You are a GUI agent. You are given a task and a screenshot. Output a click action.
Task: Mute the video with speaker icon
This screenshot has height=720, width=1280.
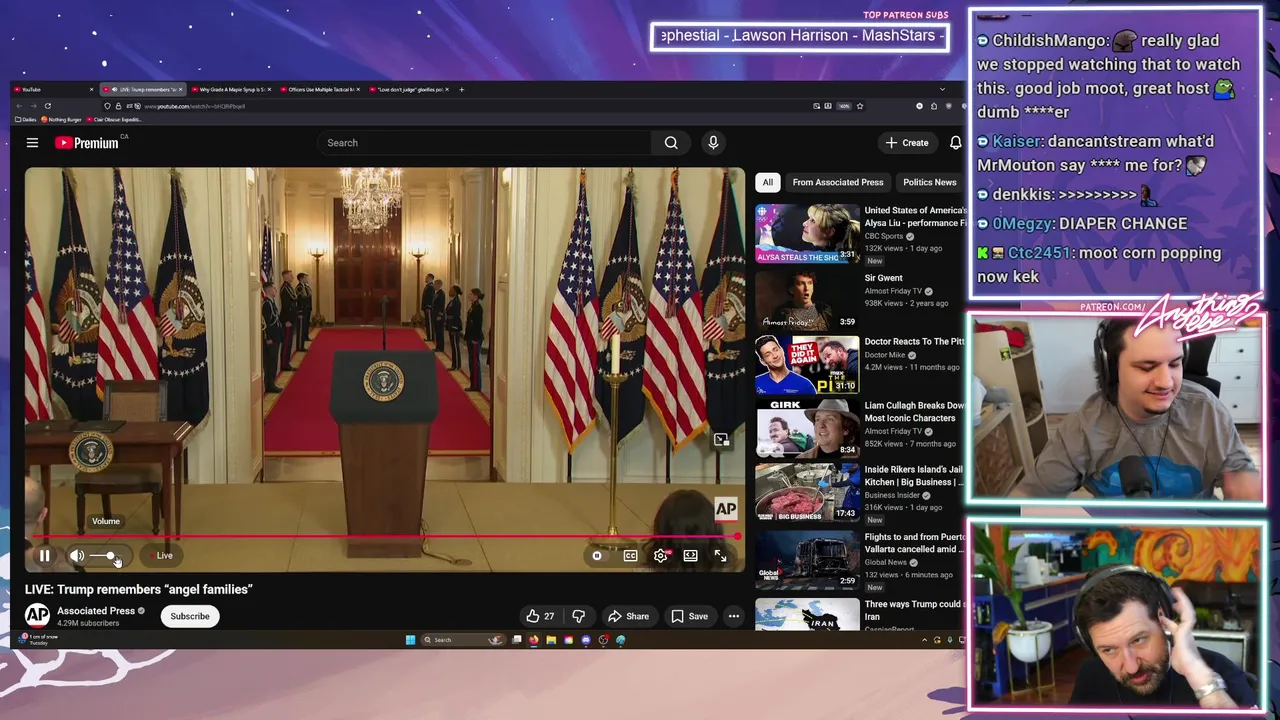click(77, 556)
